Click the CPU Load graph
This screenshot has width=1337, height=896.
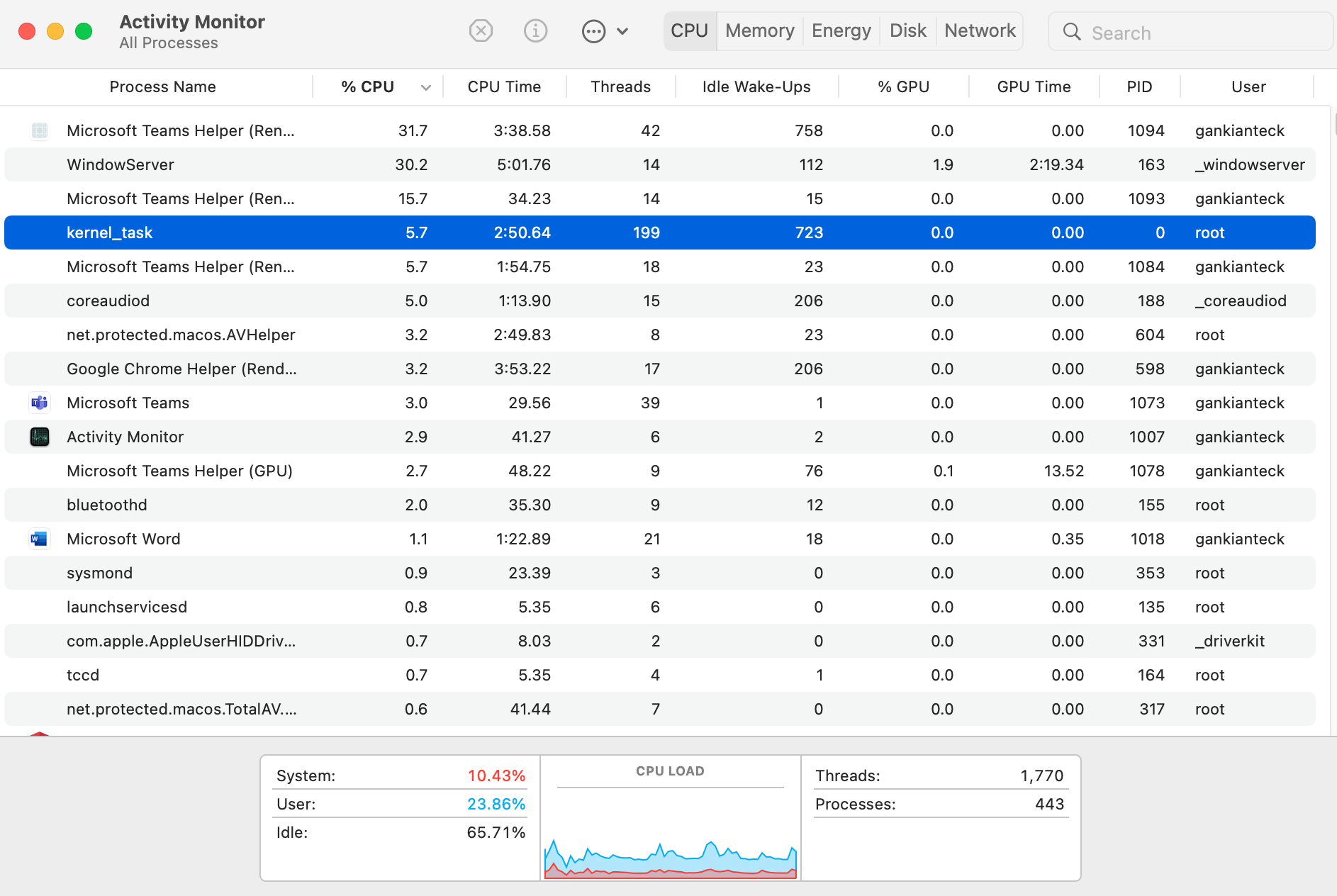[x=670, y=858]
